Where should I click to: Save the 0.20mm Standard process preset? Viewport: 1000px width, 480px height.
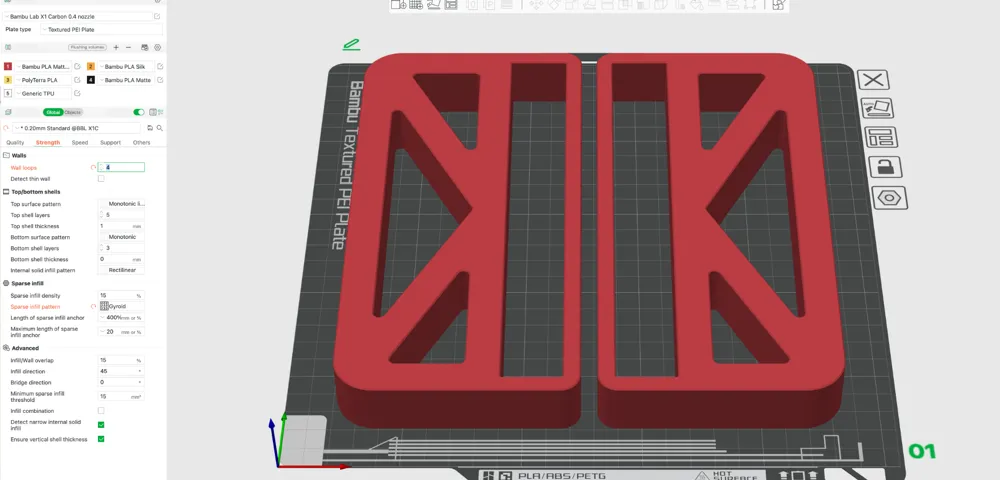click(151, 128)
